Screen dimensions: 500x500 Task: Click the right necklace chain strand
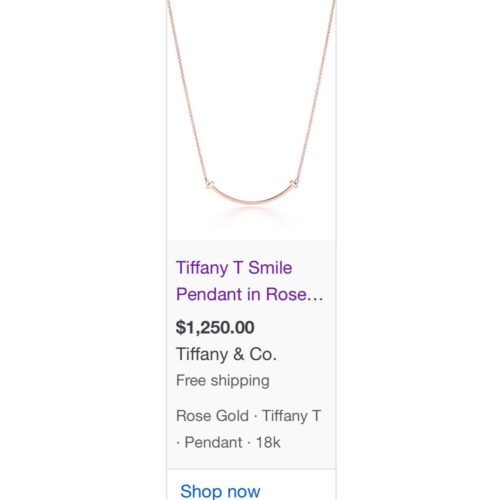315,90
